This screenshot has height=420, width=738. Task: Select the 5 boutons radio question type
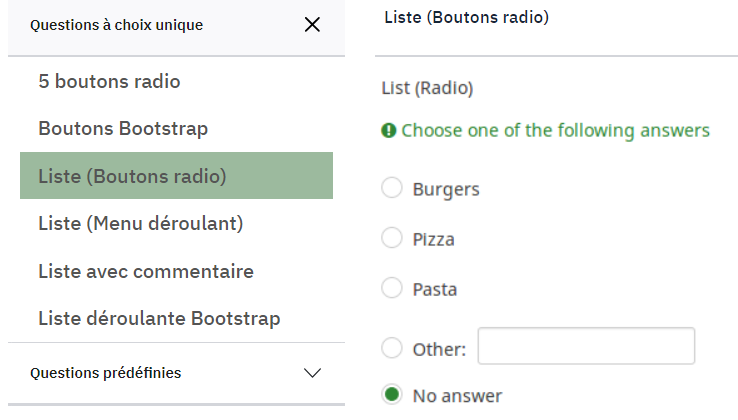[x=109, y=81]
